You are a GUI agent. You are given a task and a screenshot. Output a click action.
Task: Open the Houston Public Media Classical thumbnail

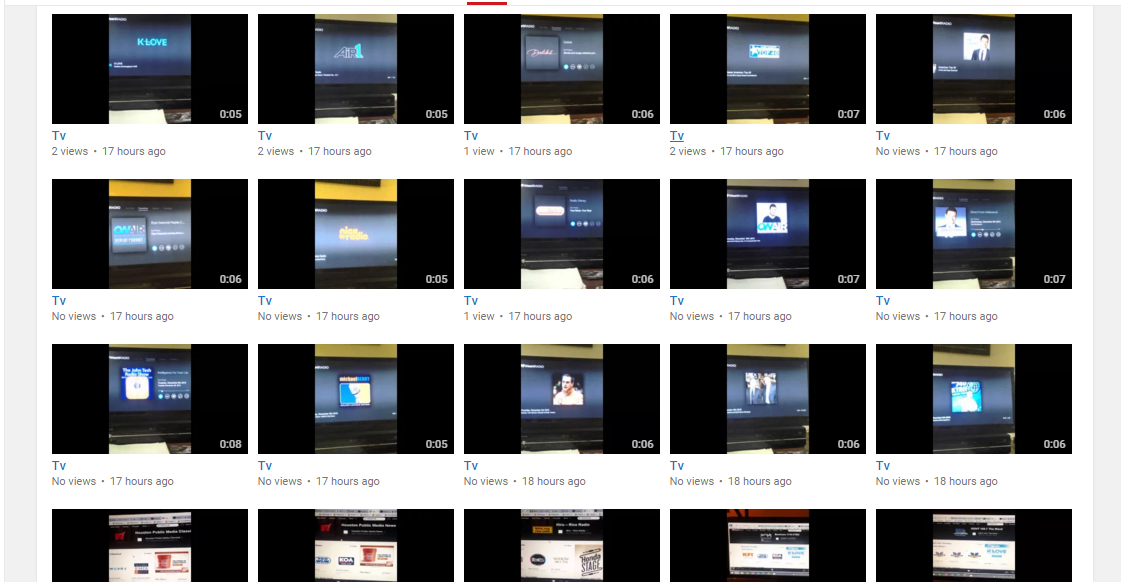pos(150,546)
